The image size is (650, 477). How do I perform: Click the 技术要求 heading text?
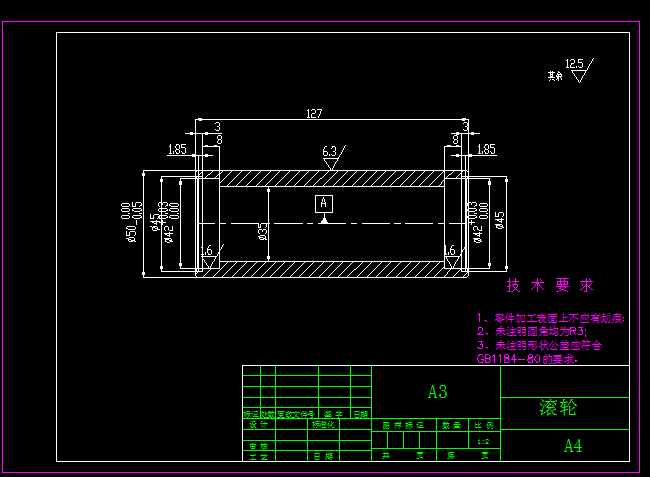[x=550, y=285]
